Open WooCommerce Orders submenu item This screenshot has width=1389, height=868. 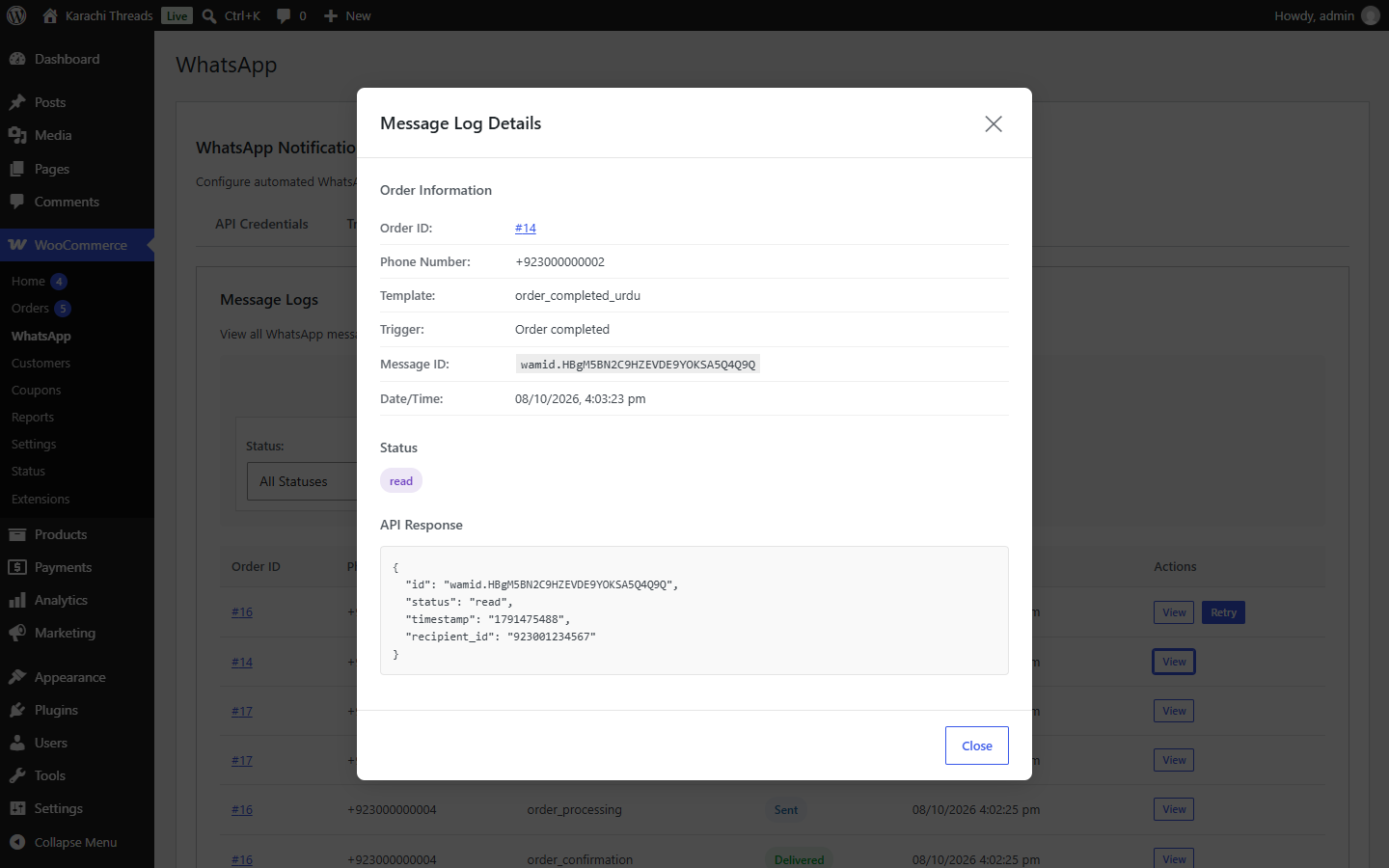[30, 309]
